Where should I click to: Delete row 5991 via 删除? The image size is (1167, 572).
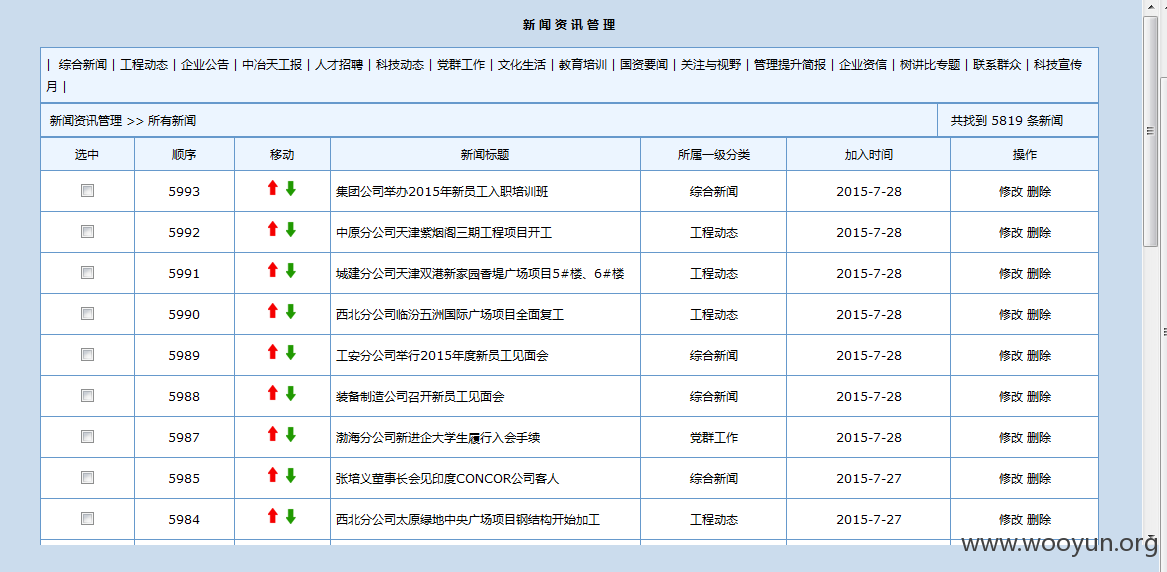click(x=1039, y=273)
